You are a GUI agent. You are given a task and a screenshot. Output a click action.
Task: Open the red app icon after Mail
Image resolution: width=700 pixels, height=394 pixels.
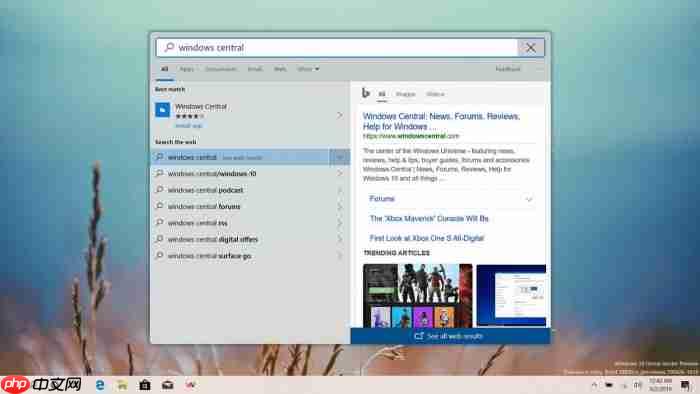click(x=190, y=385)
